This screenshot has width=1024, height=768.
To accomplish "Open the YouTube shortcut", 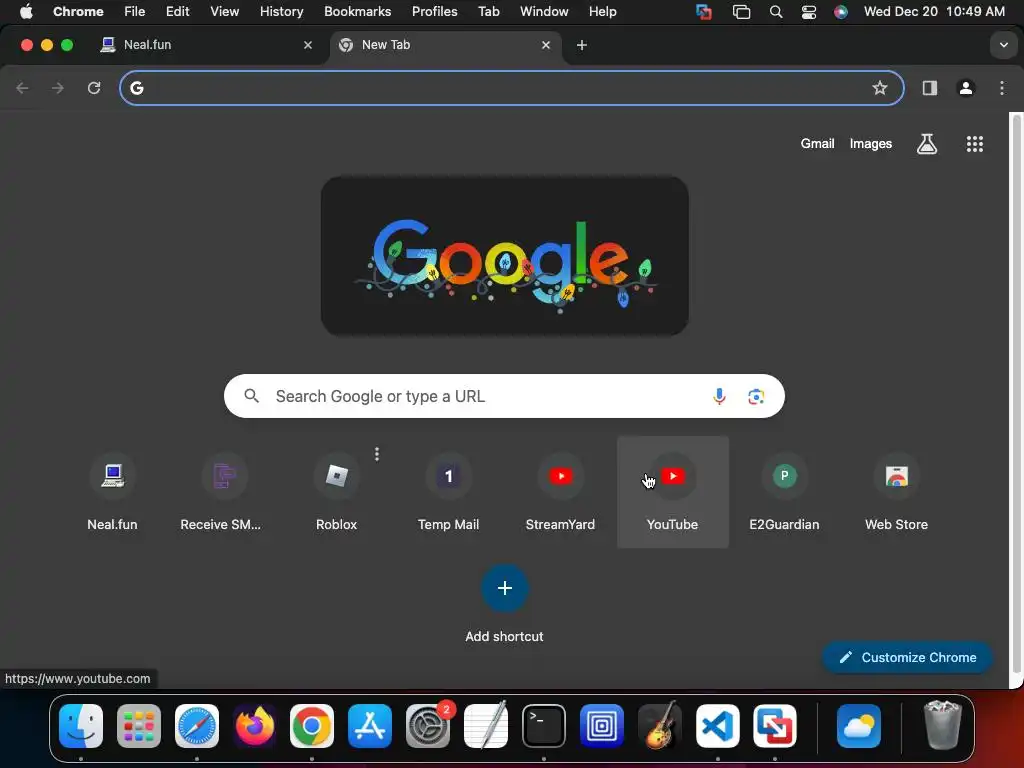I will (673, 492).
